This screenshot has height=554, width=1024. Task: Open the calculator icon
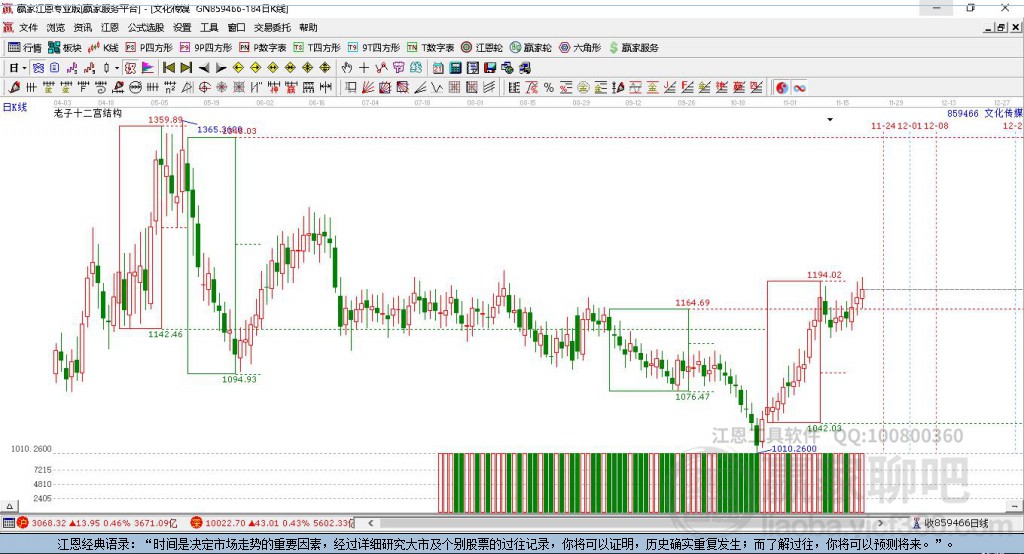[455, 68]
